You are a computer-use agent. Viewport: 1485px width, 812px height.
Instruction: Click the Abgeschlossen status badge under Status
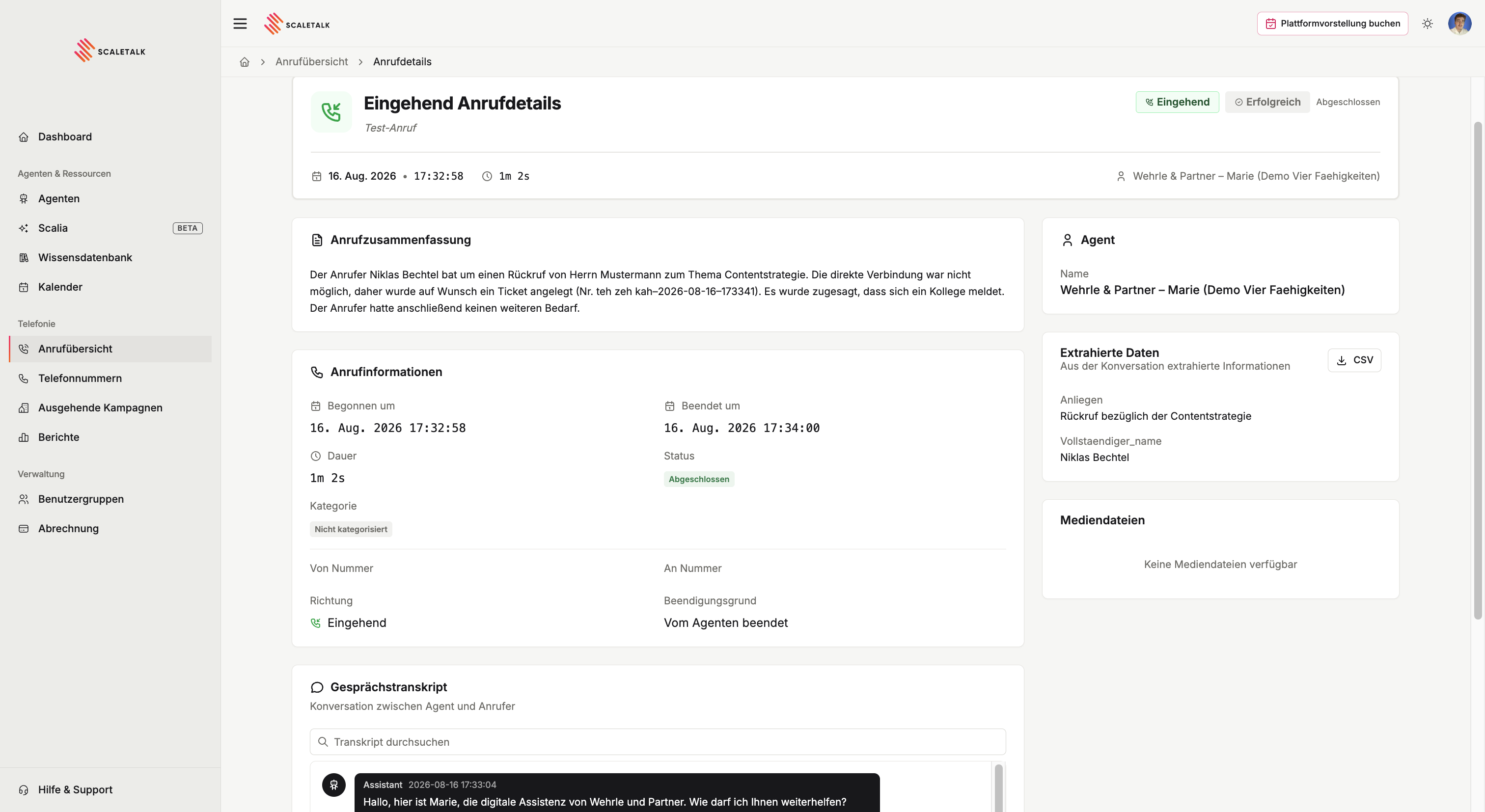[x=699, y=480]
